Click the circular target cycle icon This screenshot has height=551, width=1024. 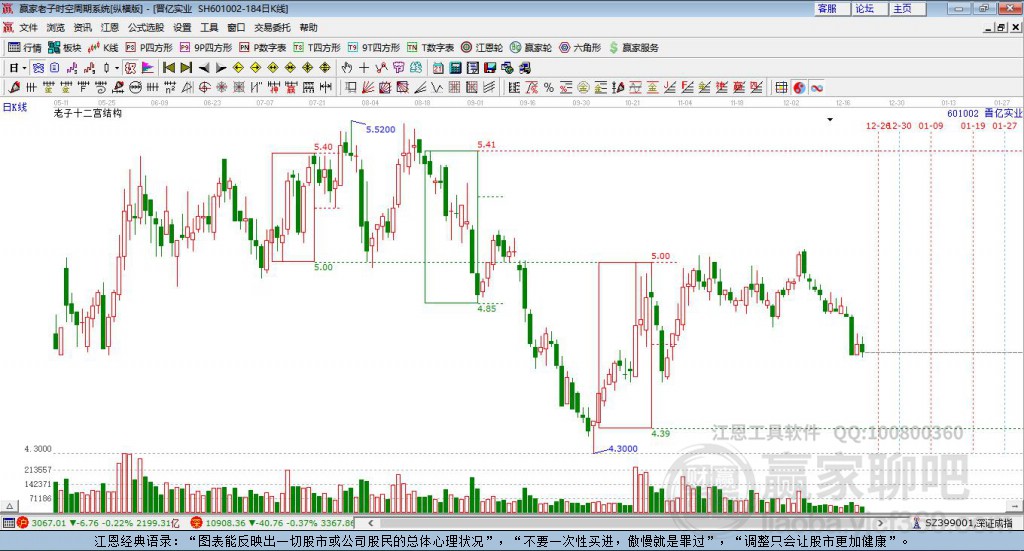[x=204, y=87]
